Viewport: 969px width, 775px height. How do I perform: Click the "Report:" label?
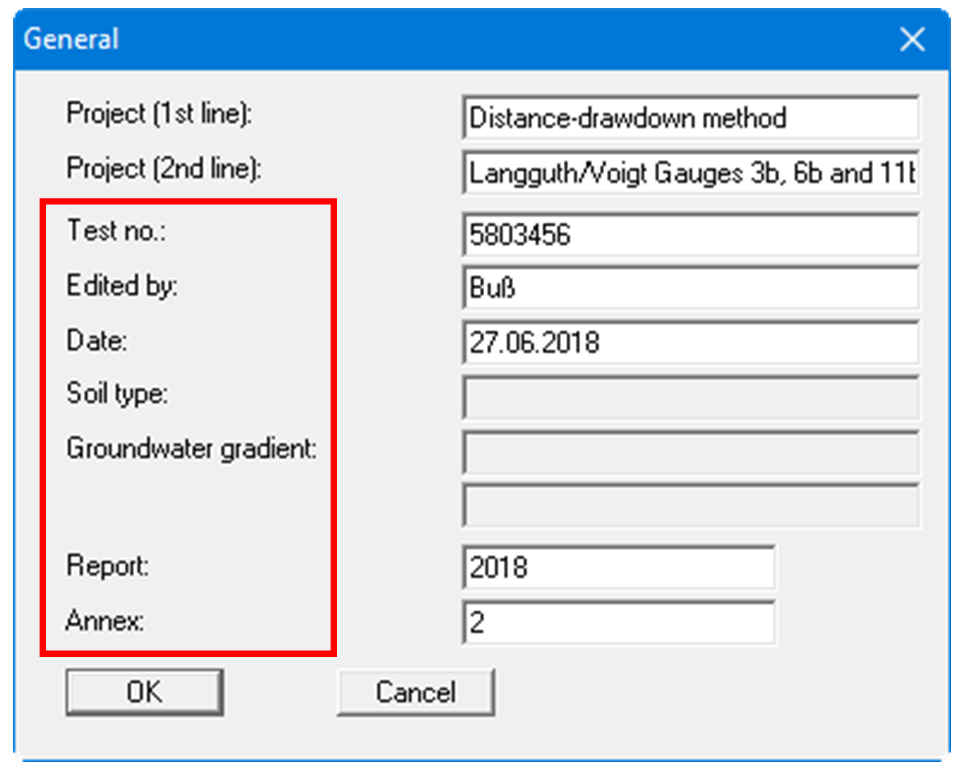pyautogui.click(x=107, y=565)
